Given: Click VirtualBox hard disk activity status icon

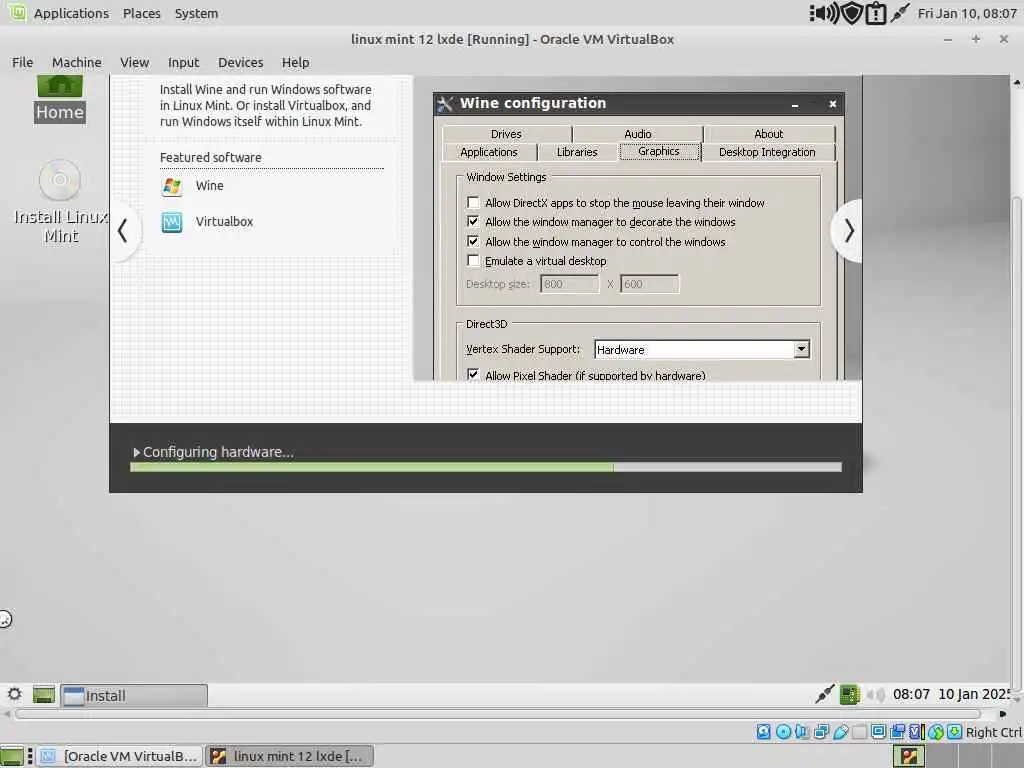Looking at the screenshot, I should tap(763, 731).
